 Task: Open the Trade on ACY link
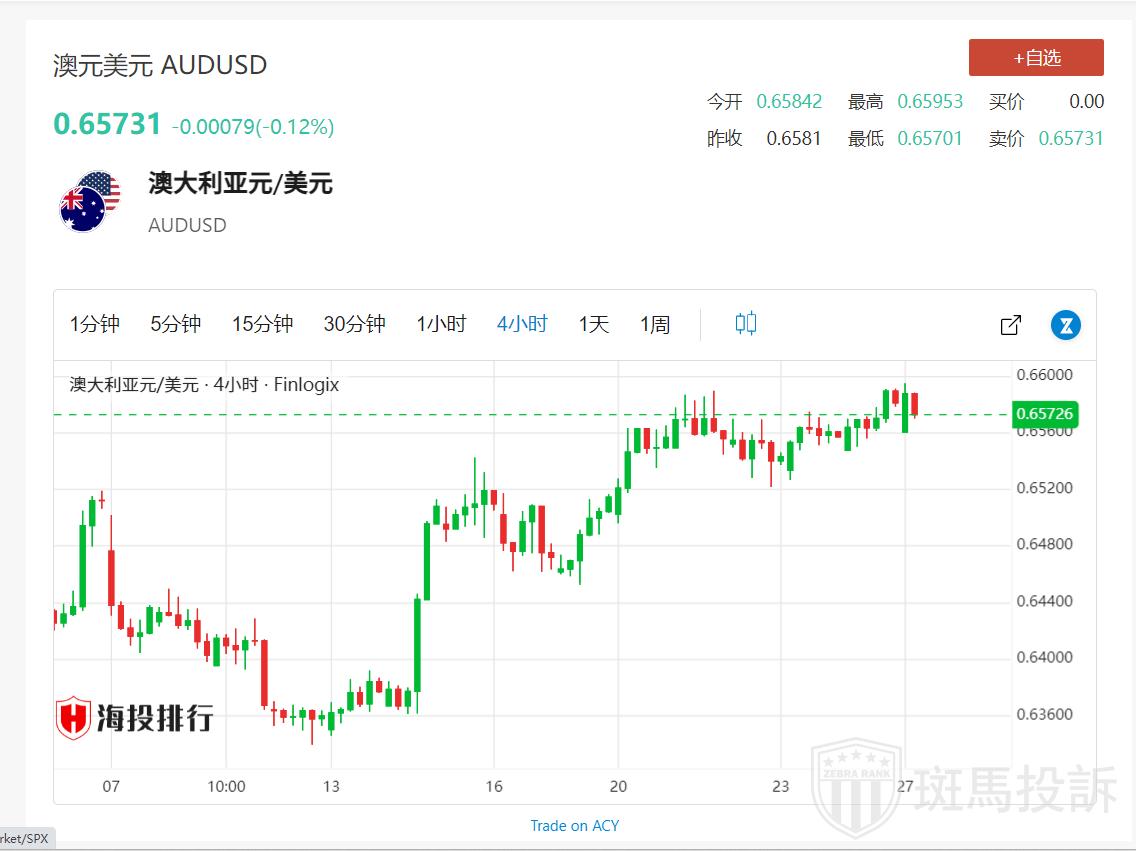point(574,825)
